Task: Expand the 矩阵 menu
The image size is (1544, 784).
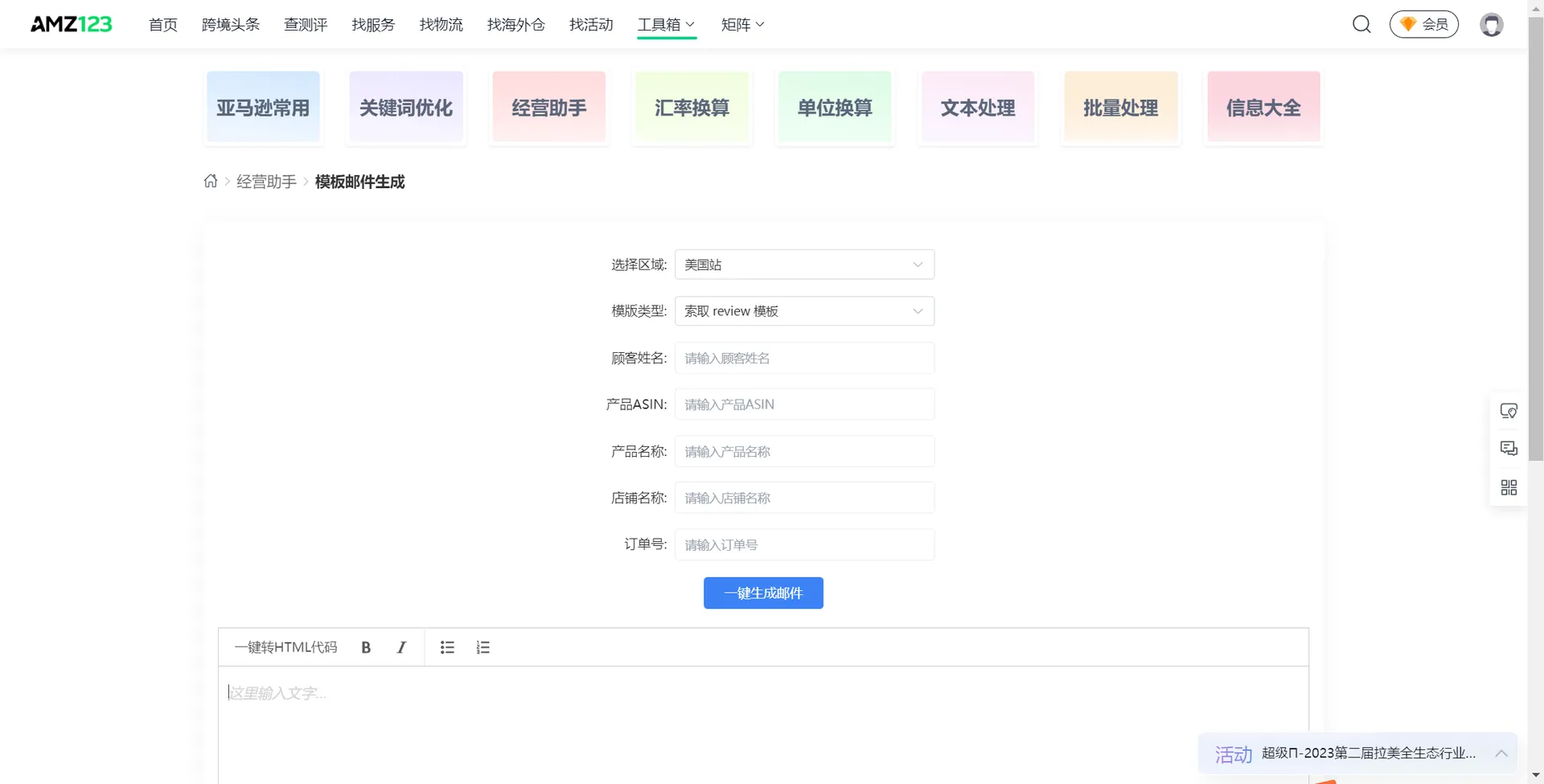Action: coord(742,24)
